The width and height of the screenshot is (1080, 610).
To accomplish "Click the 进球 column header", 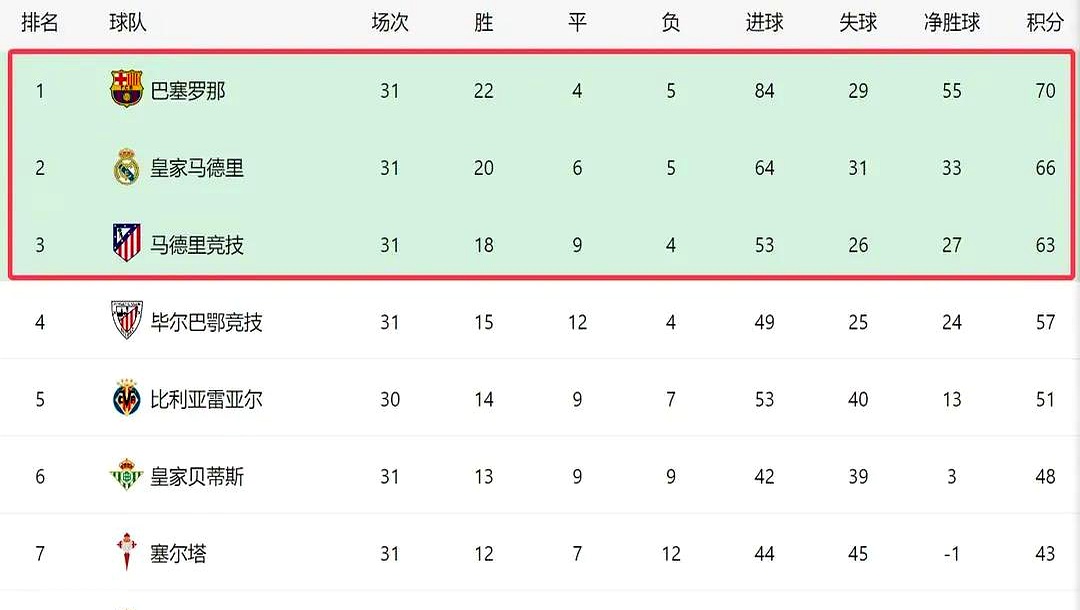I will [x=765, y=22].
